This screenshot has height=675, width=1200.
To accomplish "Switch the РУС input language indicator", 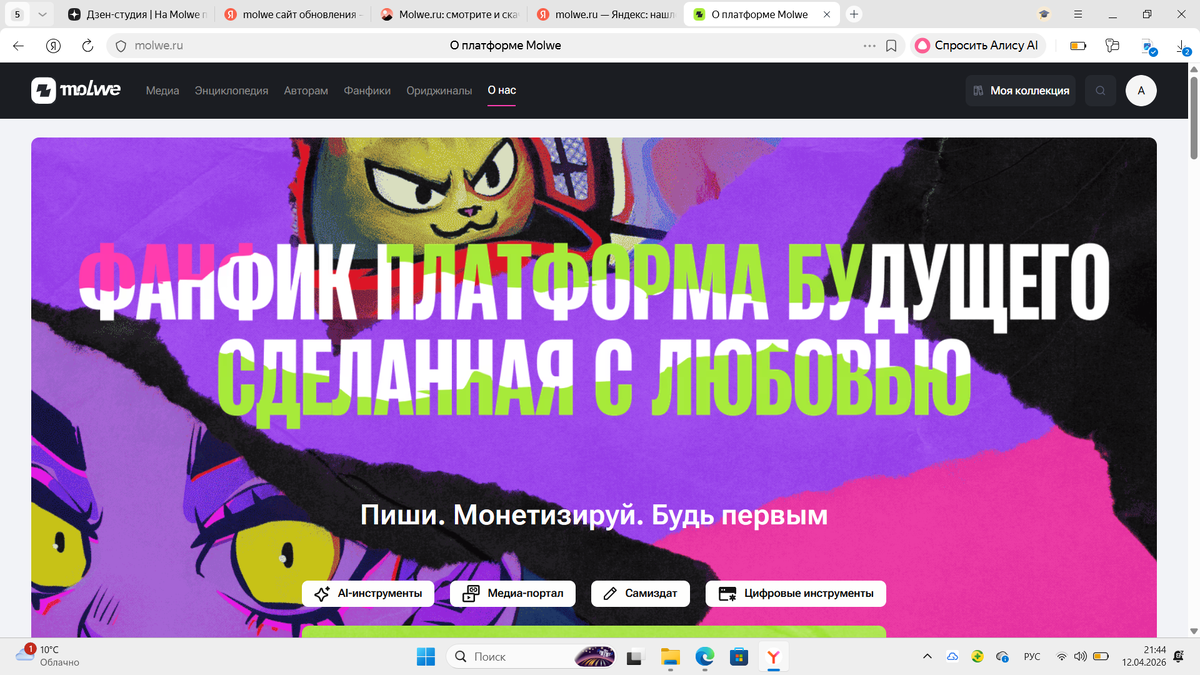I will [1032, 657].
